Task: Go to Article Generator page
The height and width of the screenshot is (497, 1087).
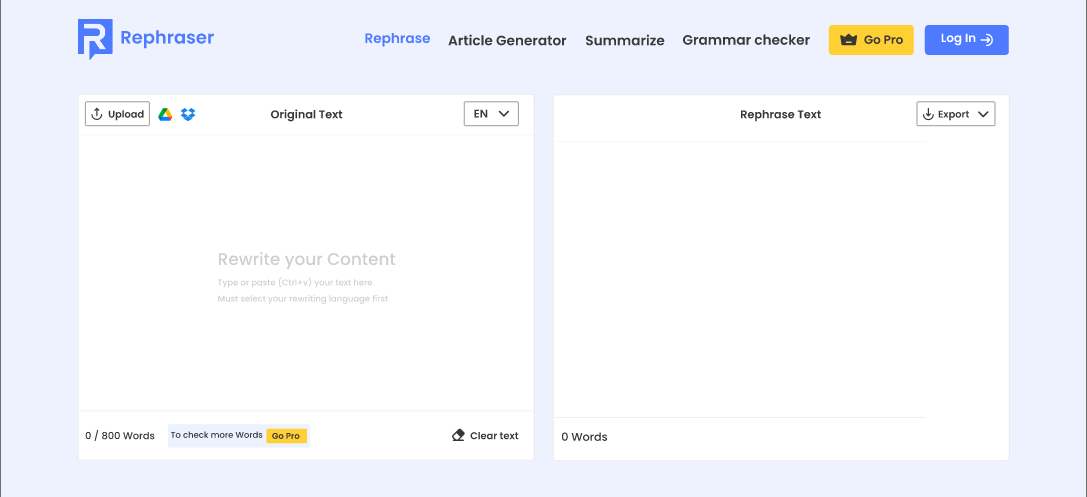Action: 507,41
